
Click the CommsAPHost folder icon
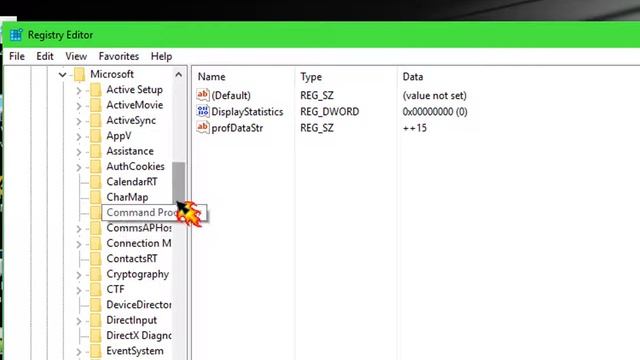96,228
